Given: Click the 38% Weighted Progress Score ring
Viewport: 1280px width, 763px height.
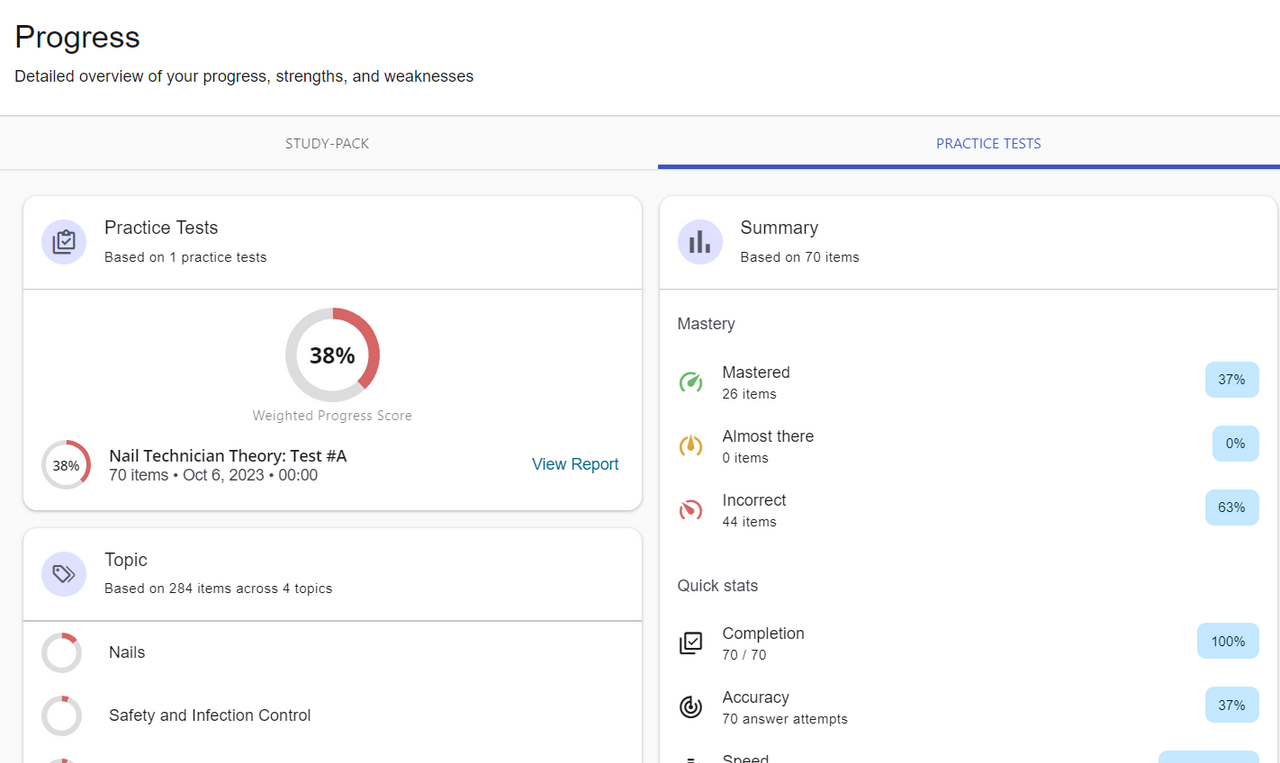Looking at the screenshot, I should click(x=332, y=355).
